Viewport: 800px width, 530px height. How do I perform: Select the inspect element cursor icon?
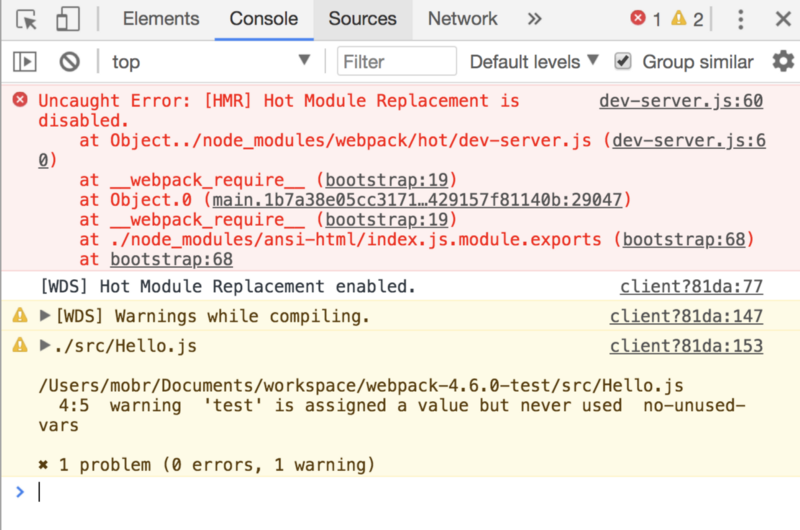click(27, 19)
